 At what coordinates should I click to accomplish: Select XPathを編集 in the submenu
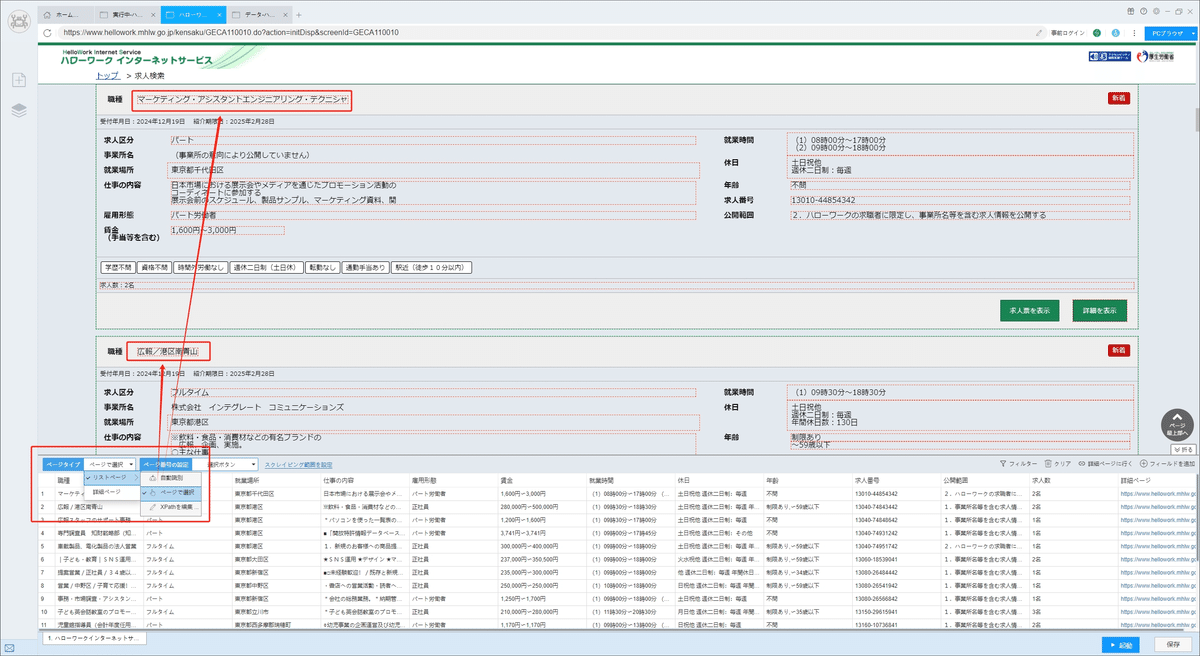click(x=171, y=508)
